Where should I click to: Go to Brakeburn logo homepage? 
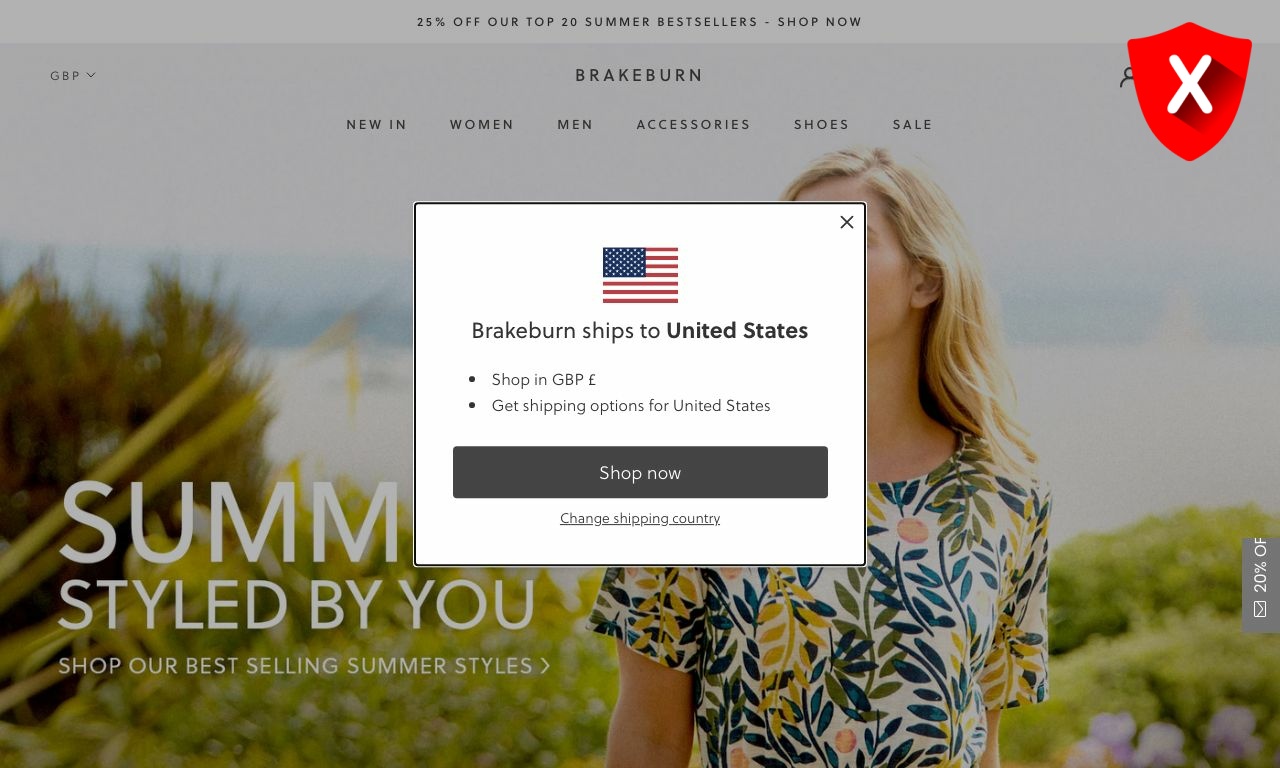640,75
